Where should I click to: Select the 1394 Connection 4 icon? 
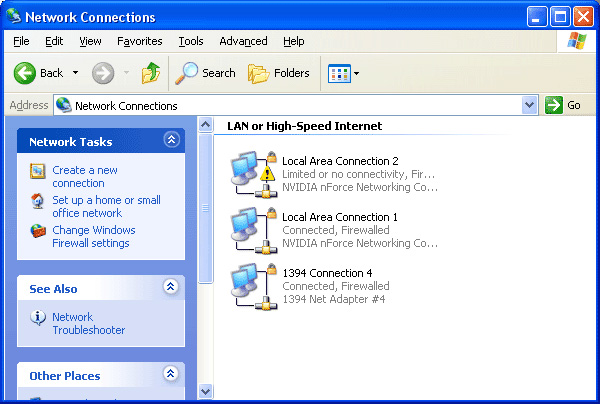(252, 285)
